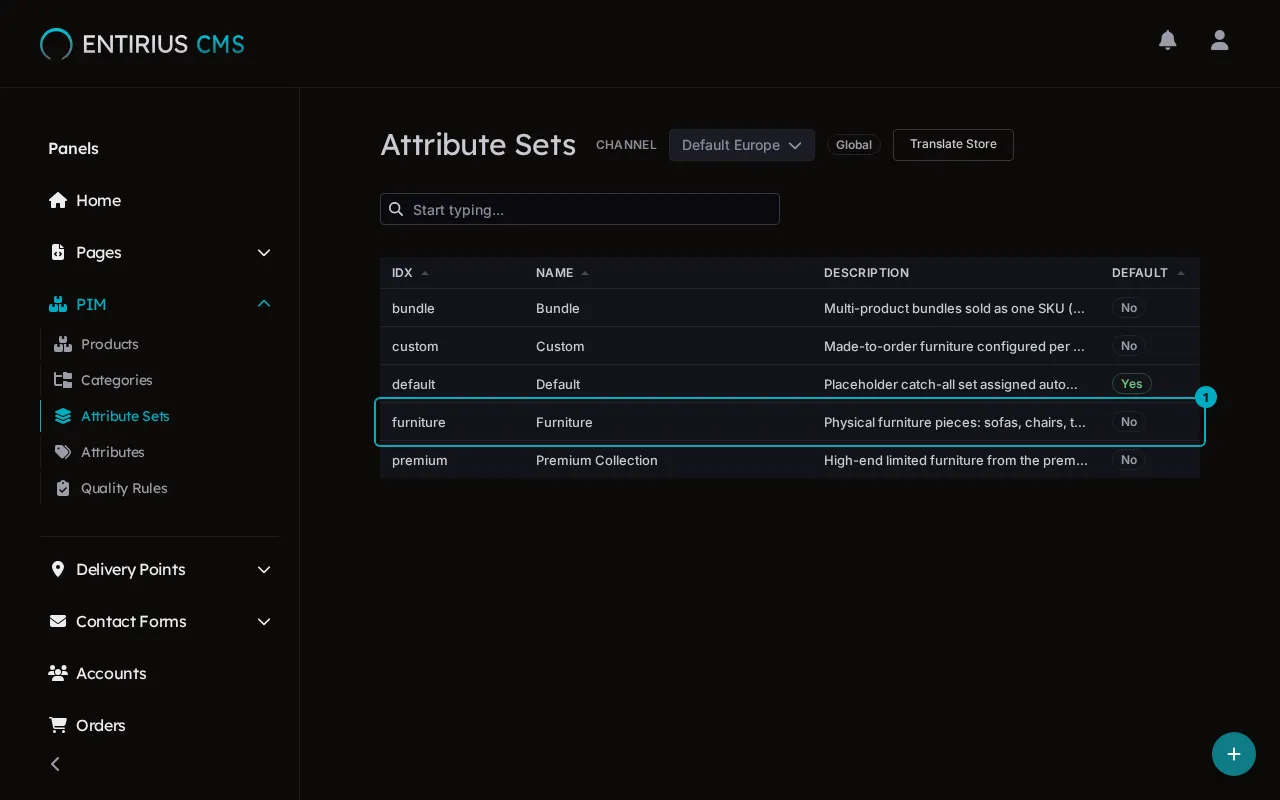Open the Default Europe channel dropdown
This screenshot has height=800, width=1280.
(742, 145)
